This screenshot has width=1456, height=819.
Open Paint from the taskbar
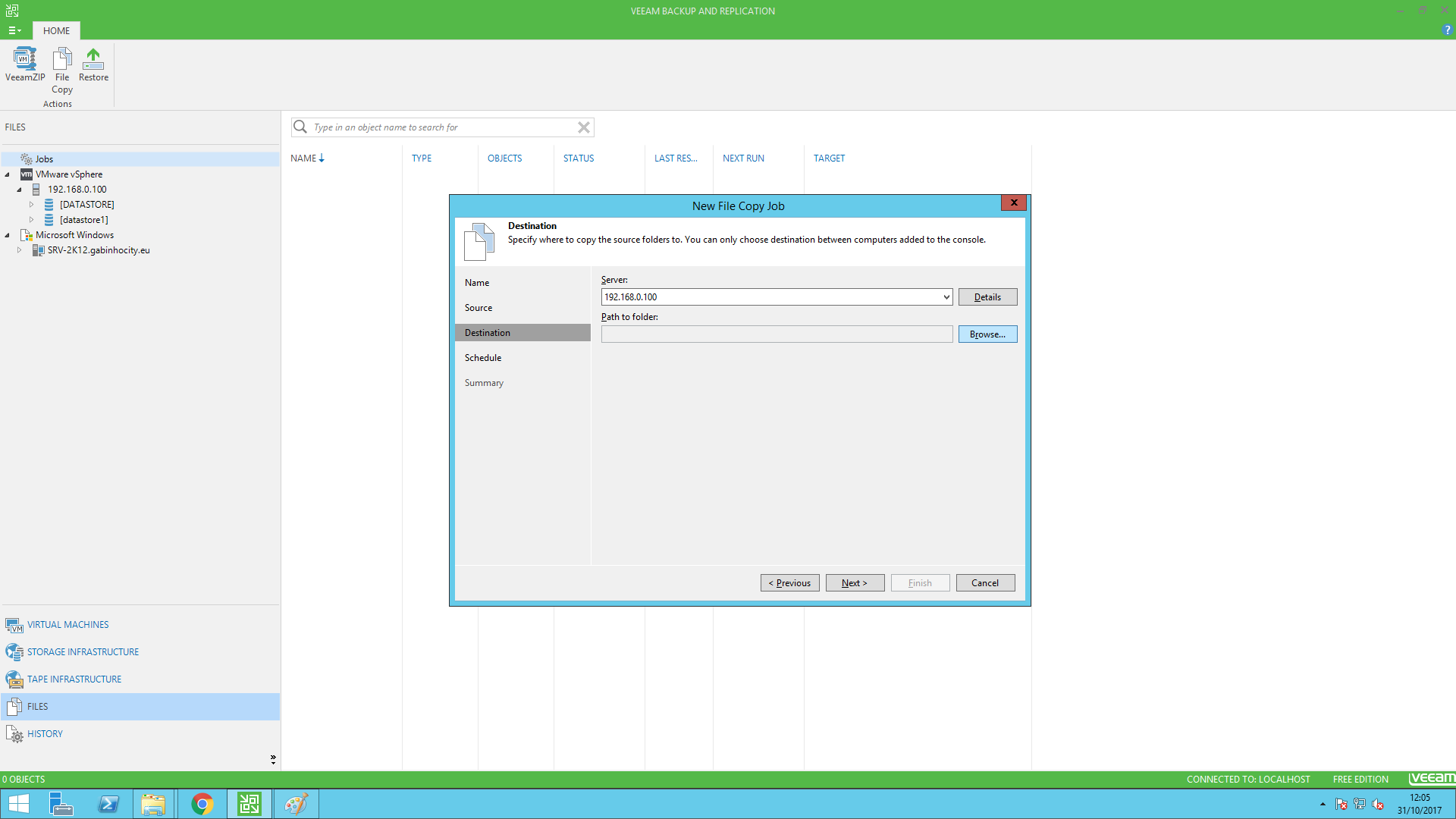[296, 804]
